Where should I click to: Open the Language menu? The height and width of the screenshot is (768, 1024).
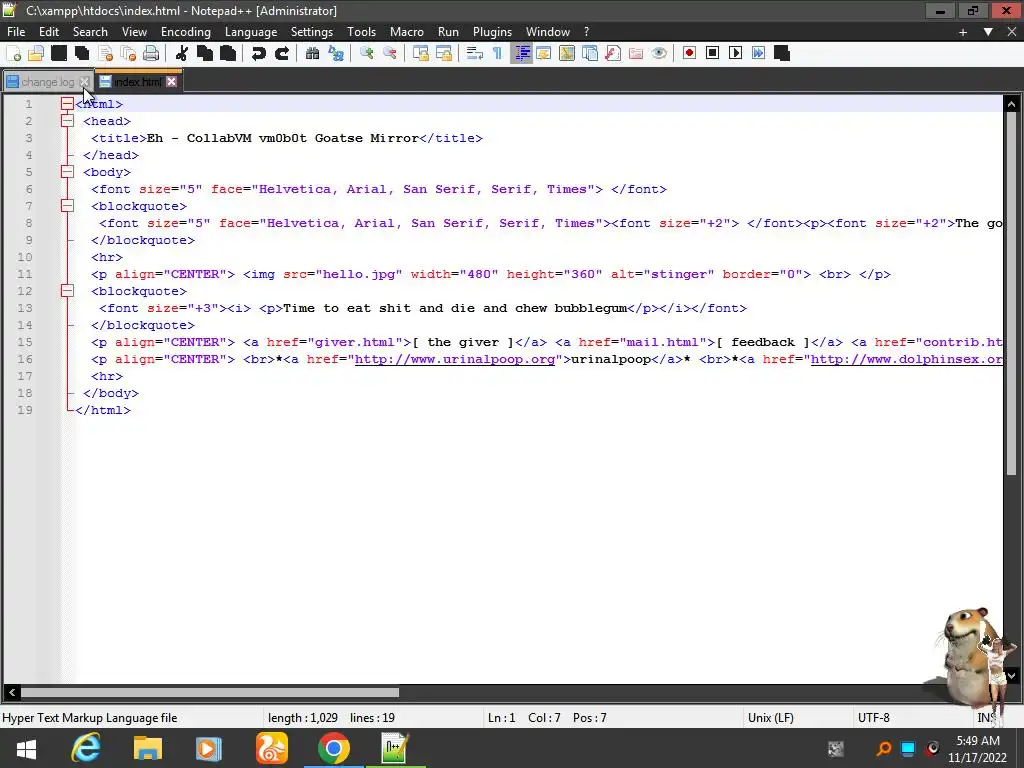[x=251, y=31]
